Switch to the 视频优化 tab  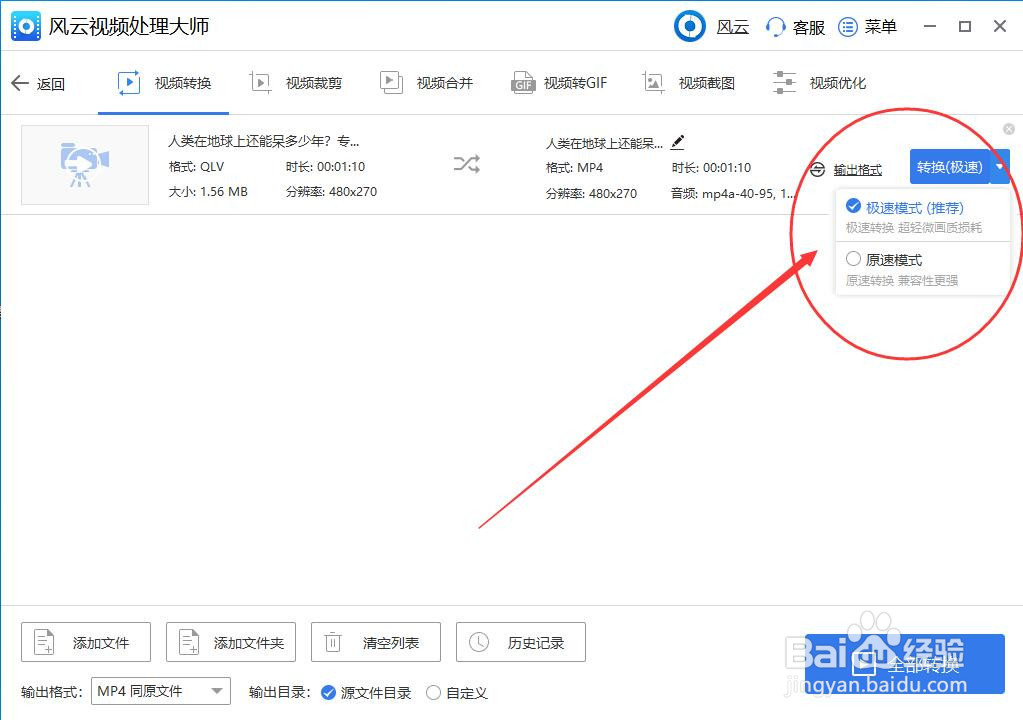click(819, 83)
